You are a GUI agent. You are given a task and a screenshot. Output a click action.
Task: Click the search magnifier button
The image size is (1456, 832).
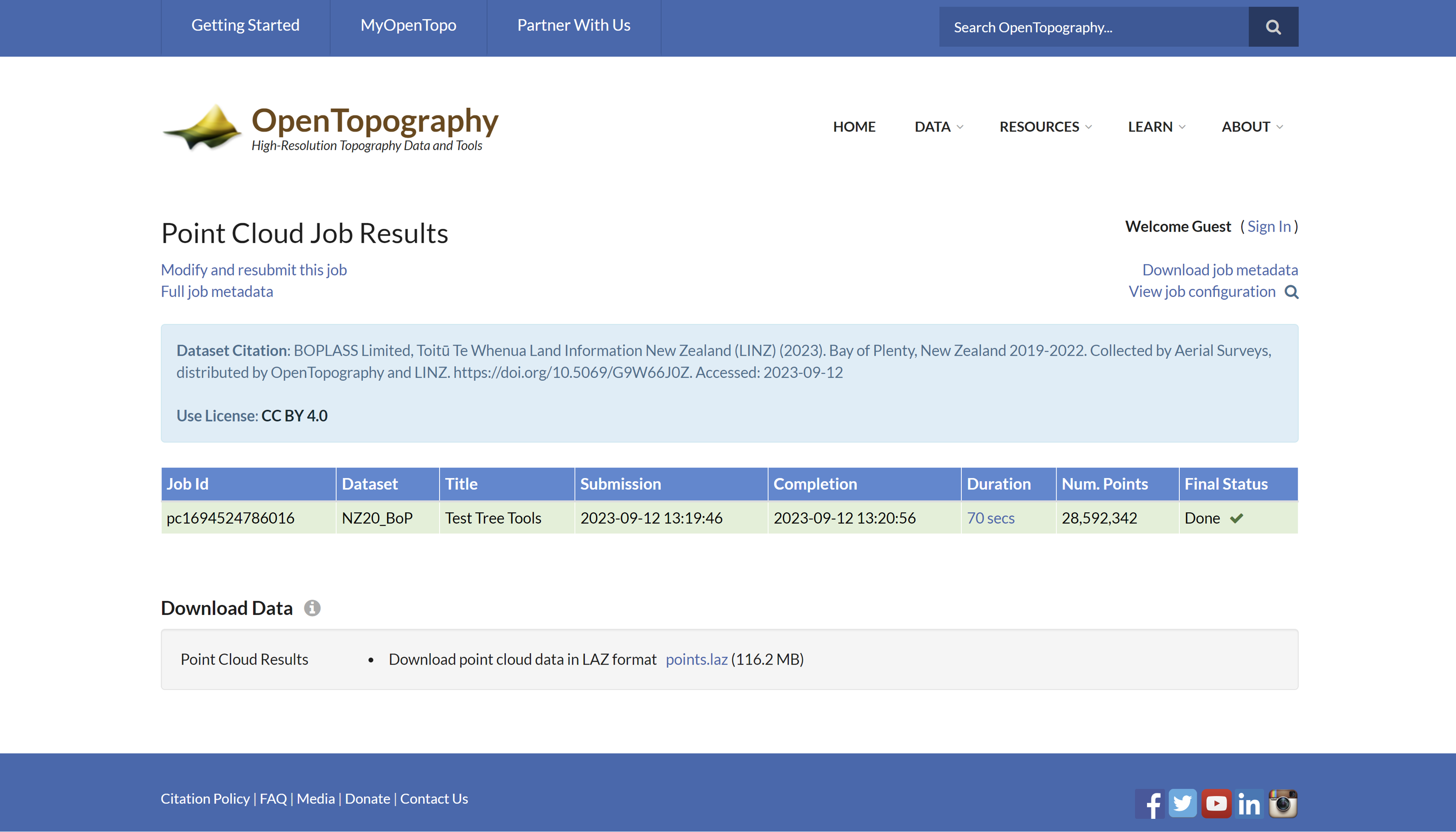[1273, 27]
